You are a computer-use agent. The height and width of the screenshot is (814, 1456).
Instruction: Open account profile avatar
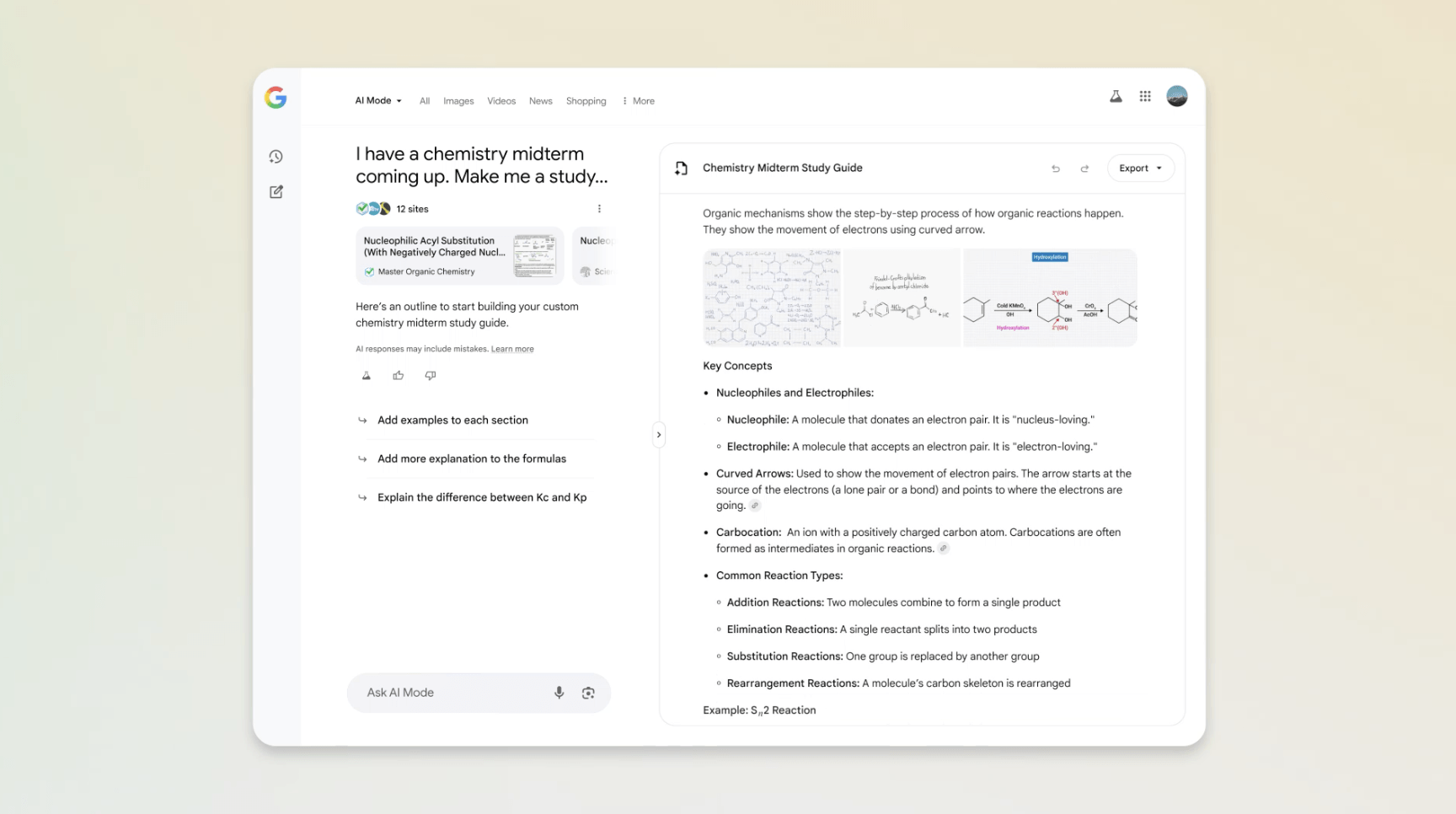(x=1177, y=96)
